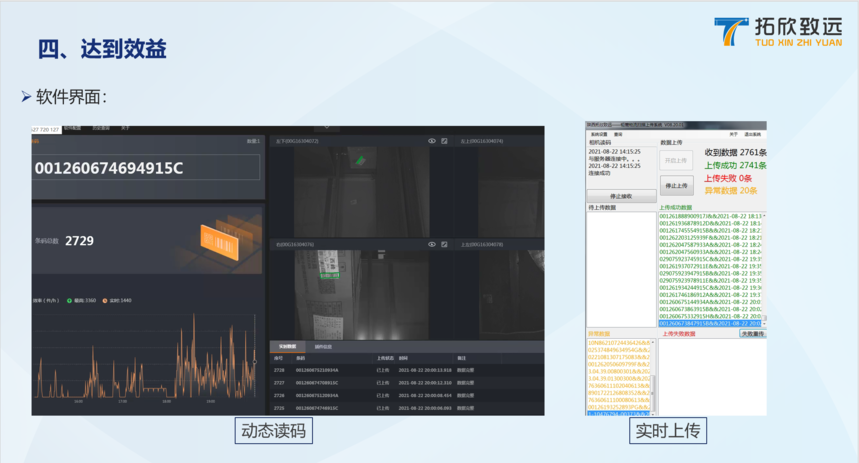Select table row numbered 2727
This screenshot has width=859, height=463.
coord(407,383)
